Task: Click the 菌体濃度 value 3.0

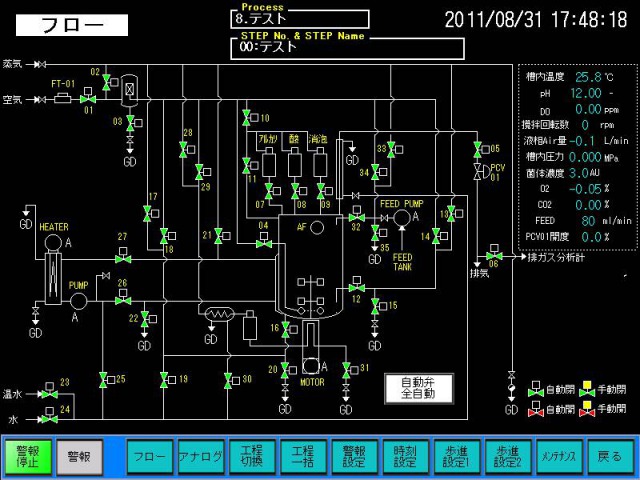Action: pos(578,173)
